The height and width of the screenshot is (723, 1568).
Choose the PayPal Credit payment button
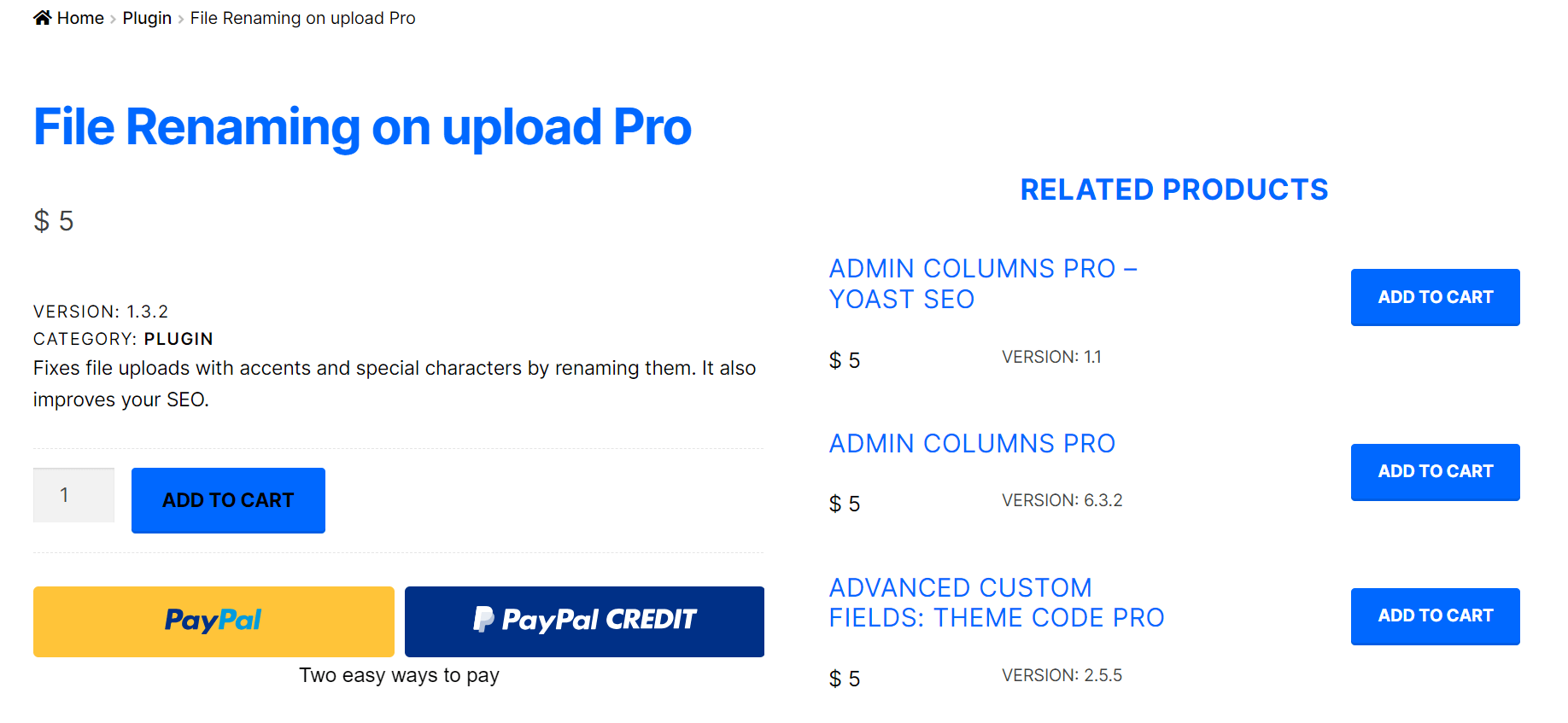[584, 621]
